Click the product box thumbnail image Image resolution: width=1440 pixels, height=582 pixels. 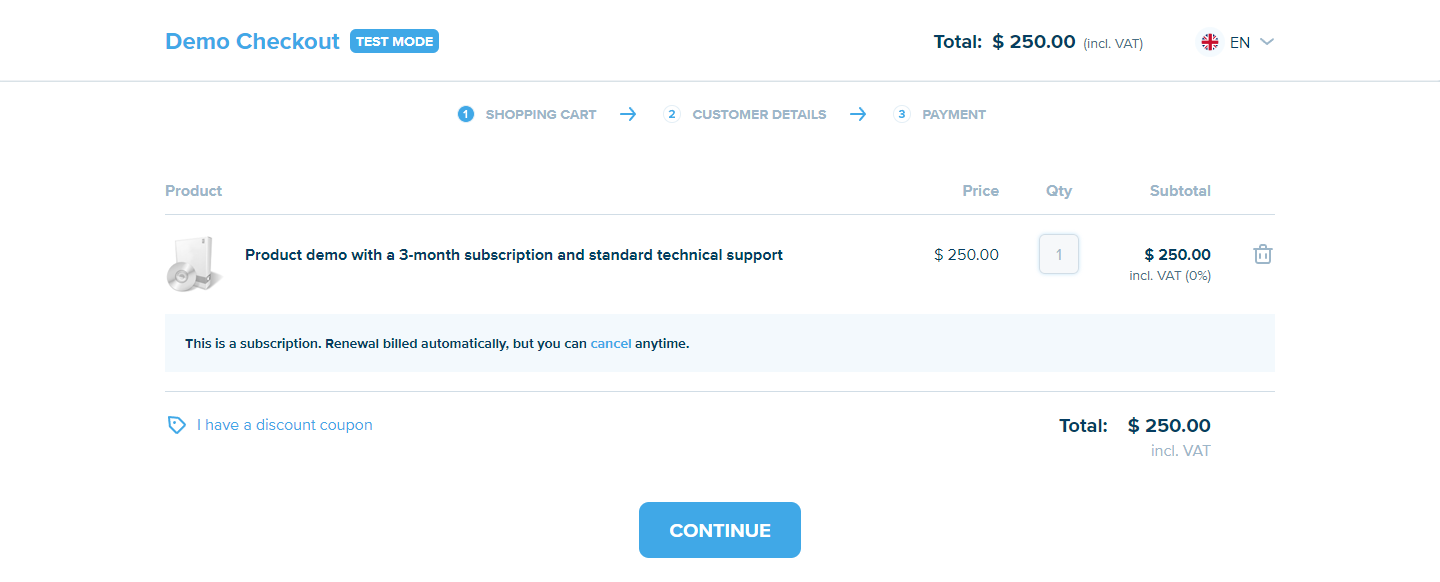pyautogui.click(x=194, y=264)
